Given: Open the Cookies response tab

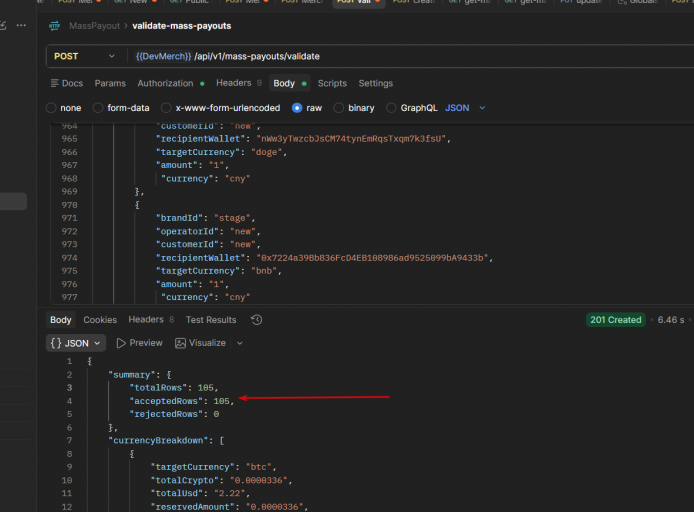Looking at the screenshot, I should [100, 320].
